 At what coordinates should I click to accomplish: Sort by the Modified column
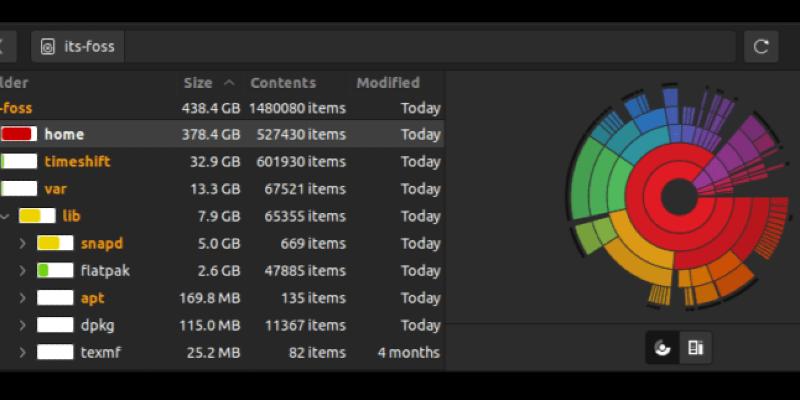coord(388,83)
